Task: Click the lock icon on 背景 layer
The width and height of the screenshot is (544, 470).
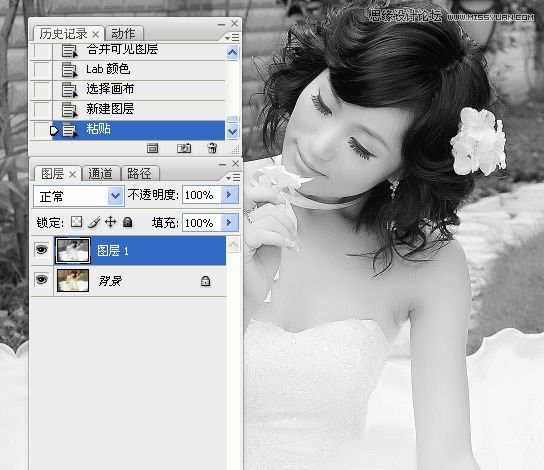Action: coord(205,281)
